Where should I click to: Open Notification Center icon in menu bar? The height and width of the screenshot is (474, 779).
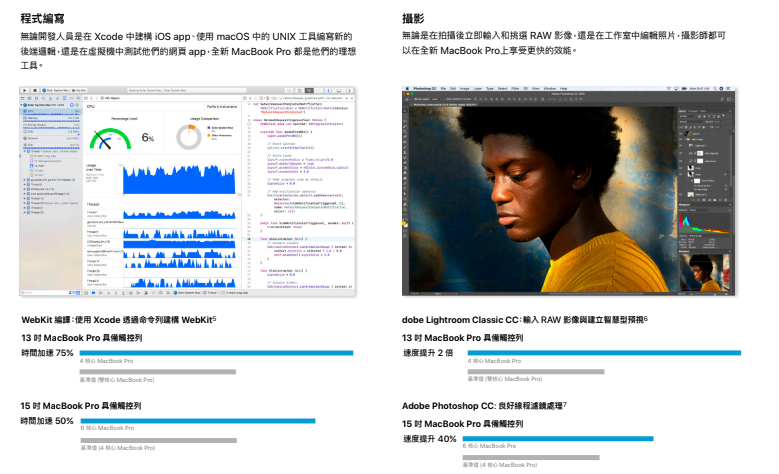point(728,88)
